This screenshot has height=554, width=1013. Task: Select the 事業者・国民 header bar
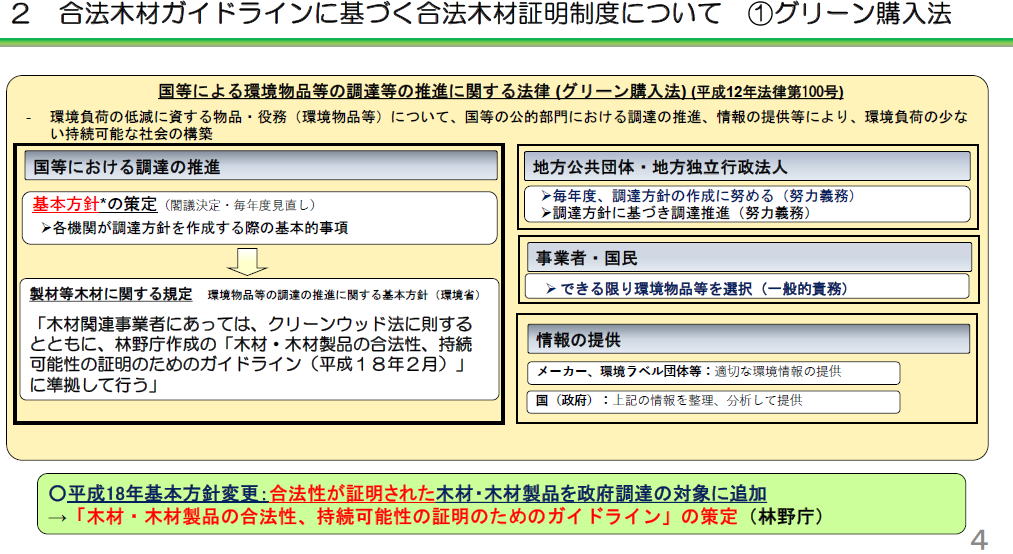coord(747,257)
